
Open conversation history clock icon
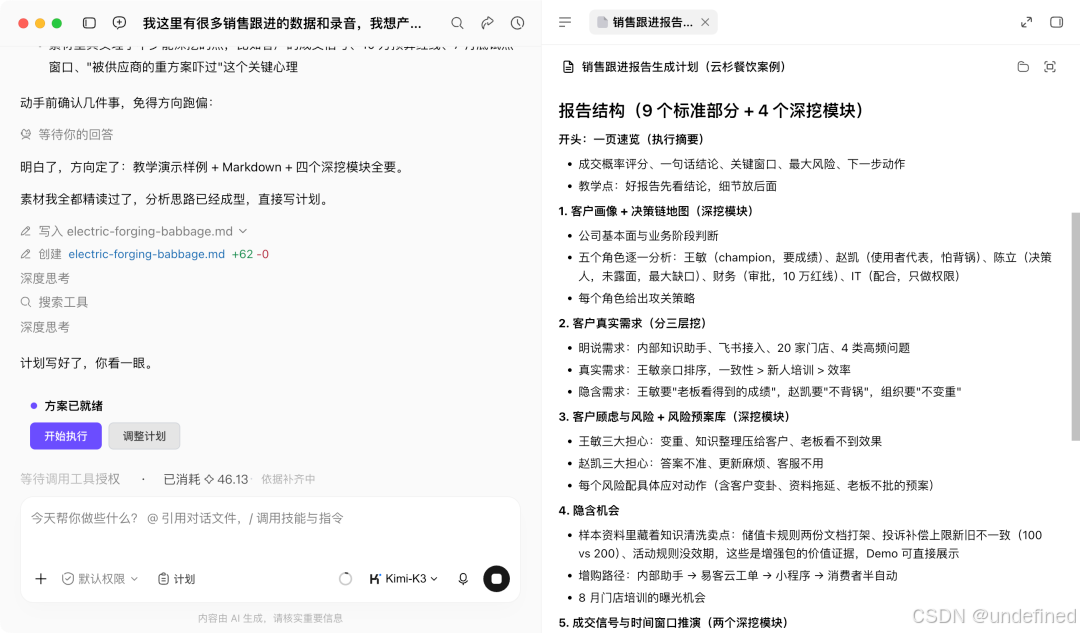517,23
